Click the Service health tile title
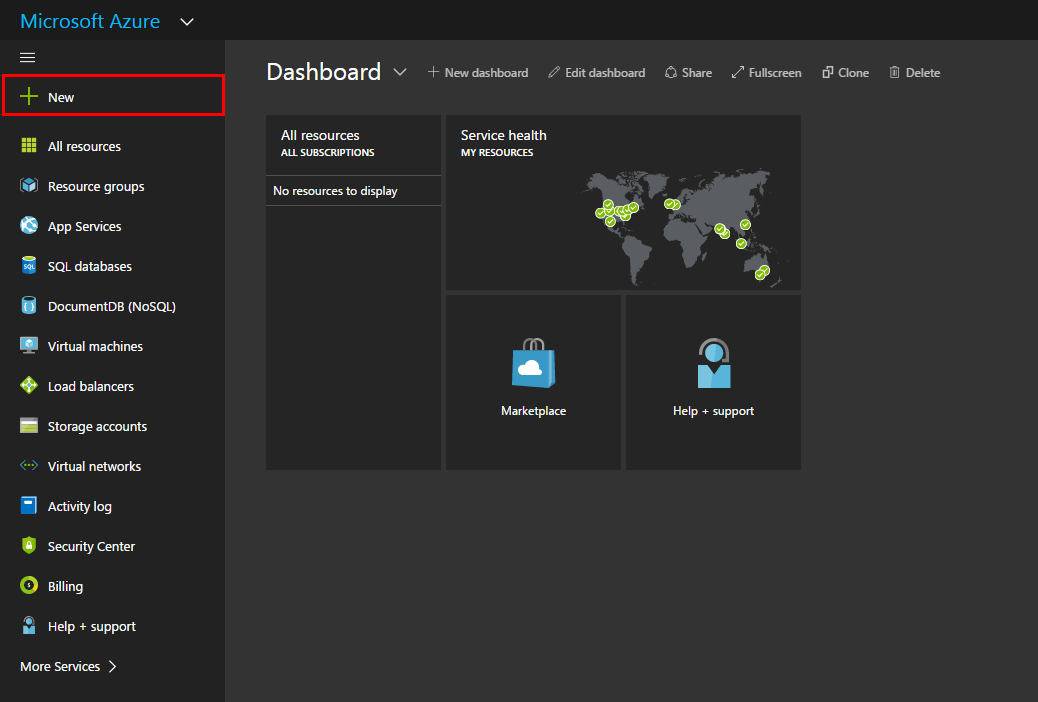This screenshot has height=702, width=1038. coord(503,135)
